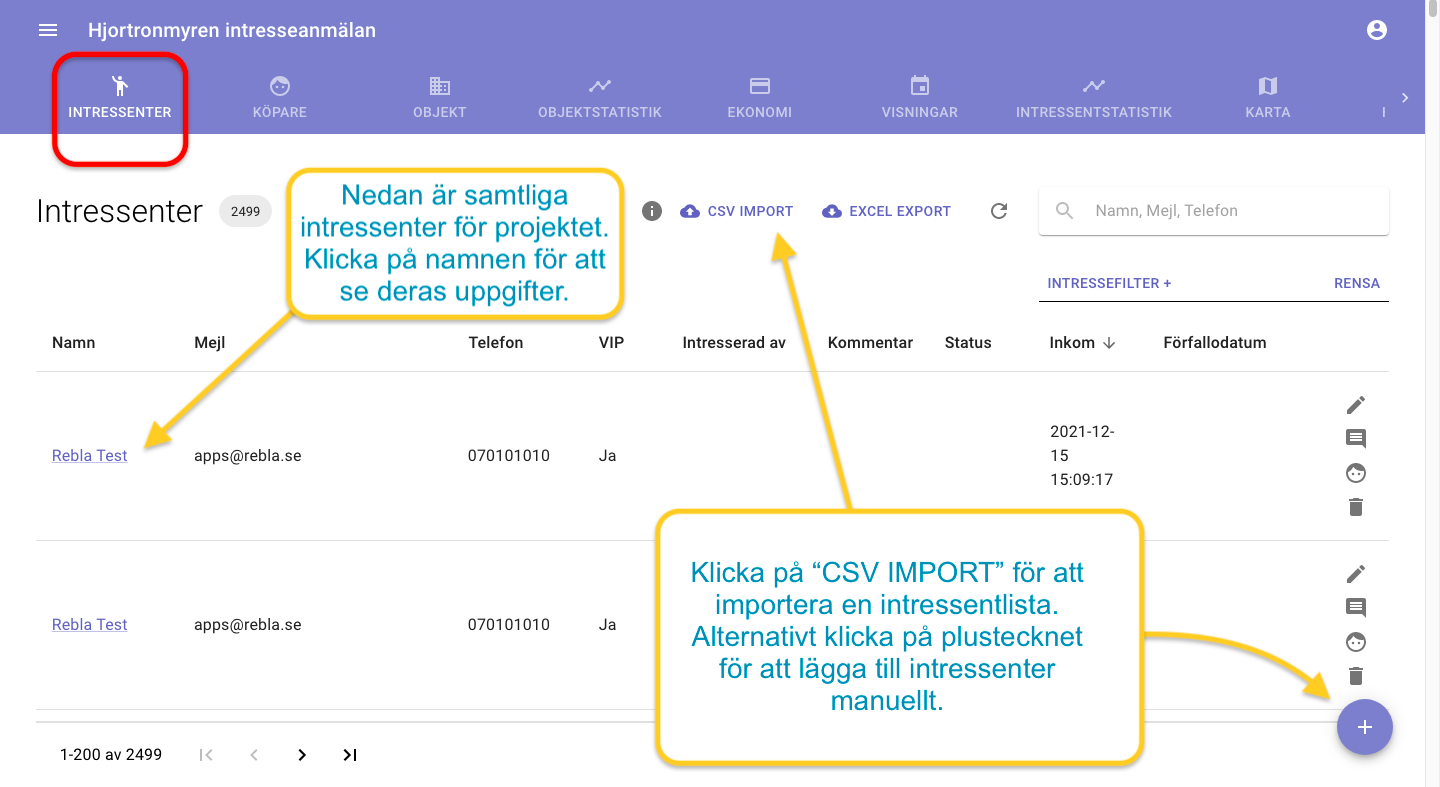The height and width of the screenshot is (787, 1440).
Task: Edit the second Rebla Test row
Action: 1356,574
